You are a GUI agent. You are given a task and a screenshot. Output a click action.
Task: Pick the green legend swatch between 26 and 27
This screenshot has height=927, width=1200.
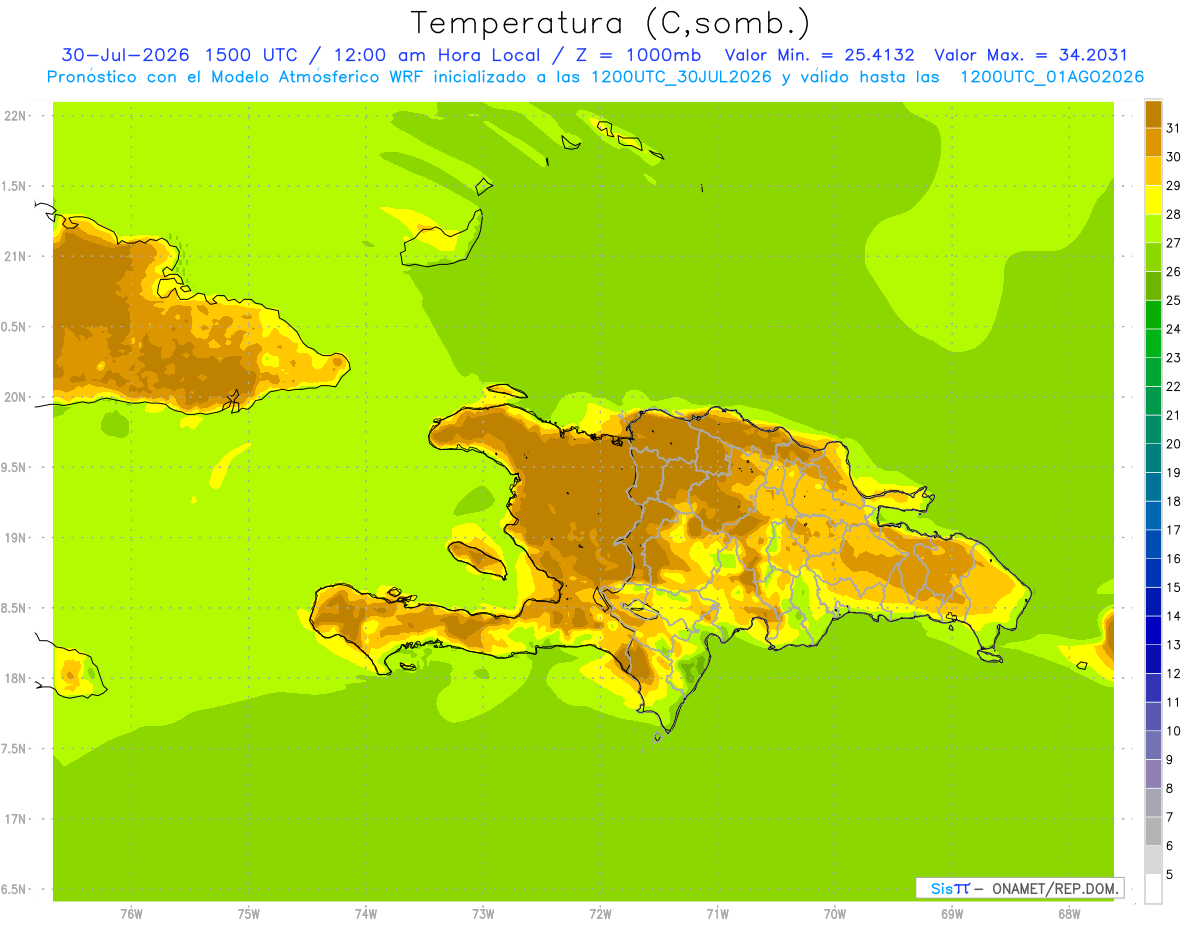(1153, 258)
